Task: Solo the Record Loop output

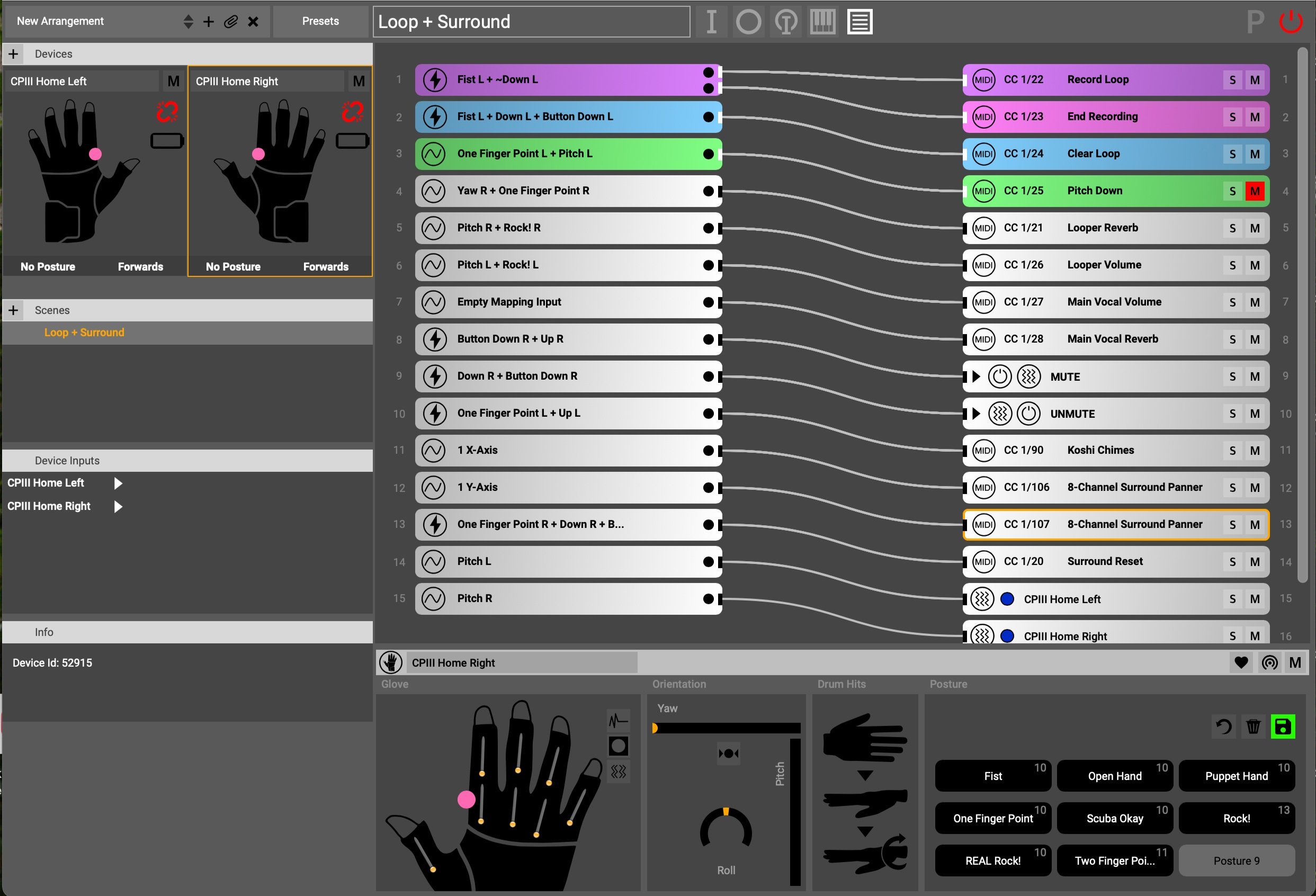Action: pyautogui.click(x=1232, y=80)
